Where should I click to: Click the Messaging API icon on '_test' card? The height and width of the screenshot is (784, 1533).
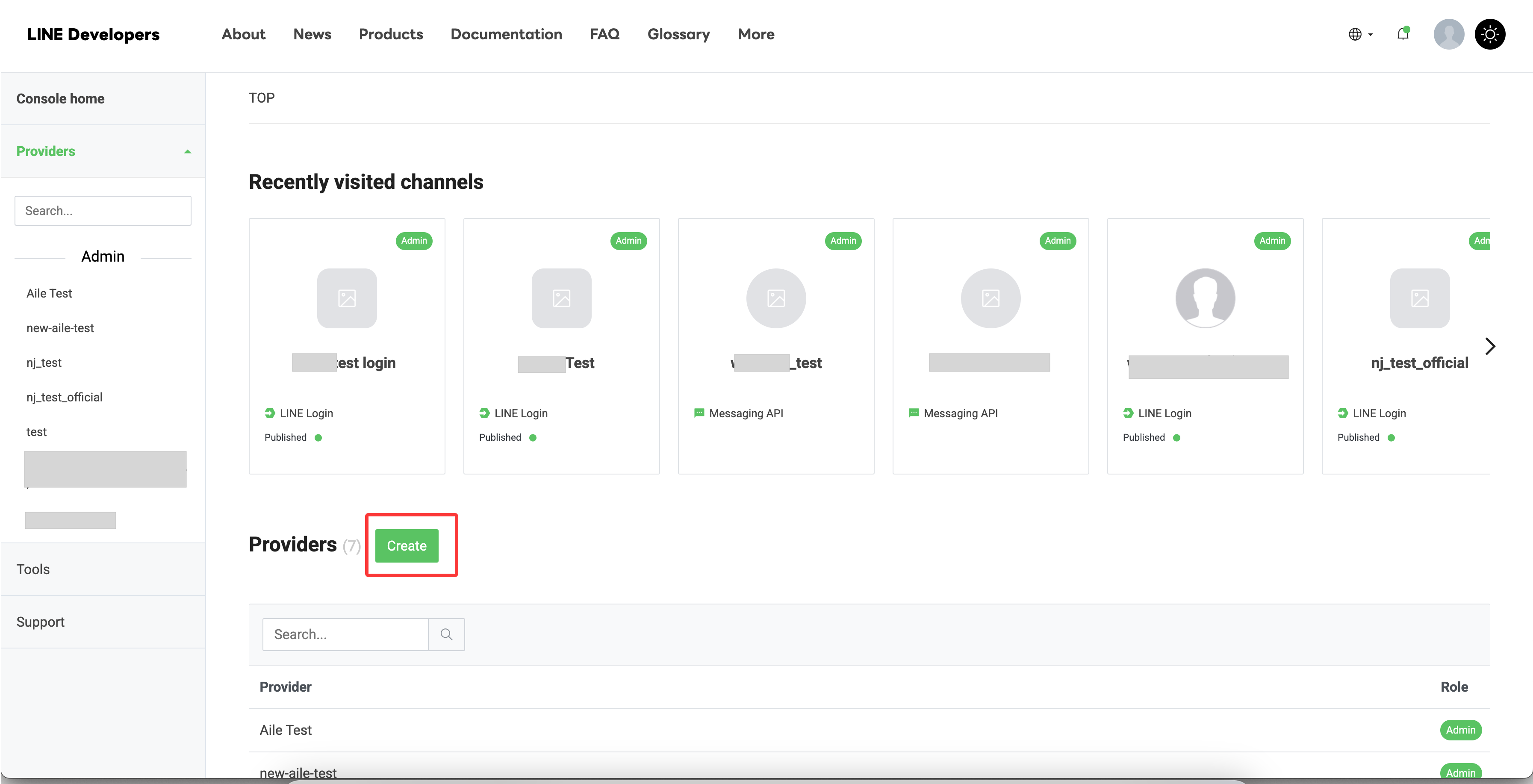point(699,413)
